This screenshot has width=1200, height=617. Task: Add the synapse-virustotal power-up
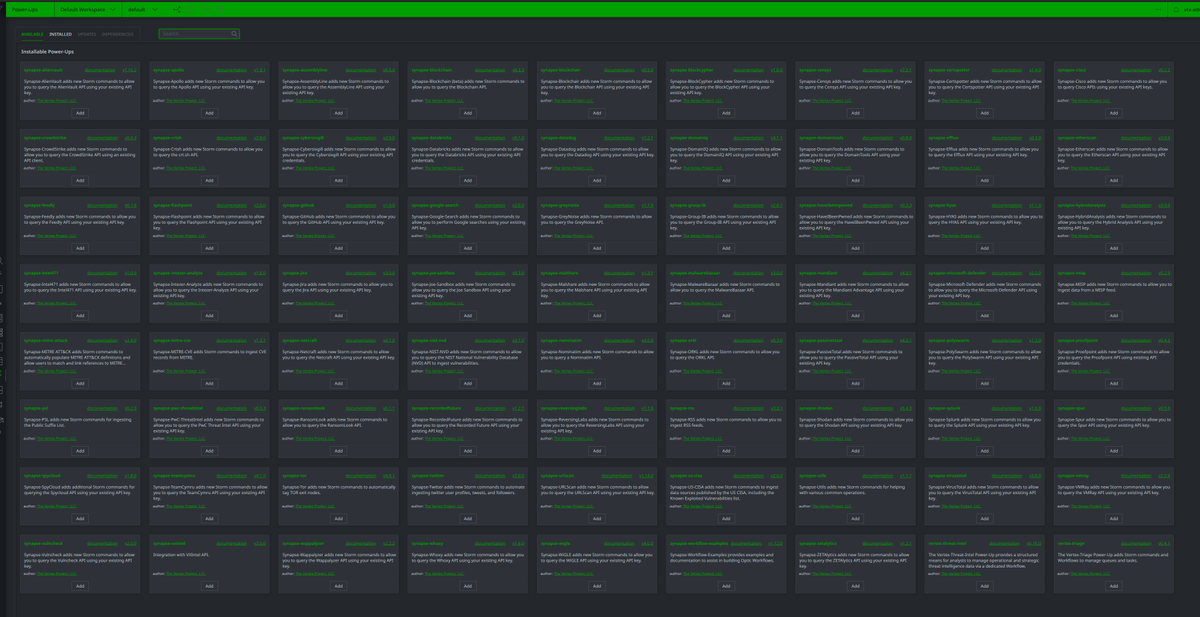click(x=984, y=519)
